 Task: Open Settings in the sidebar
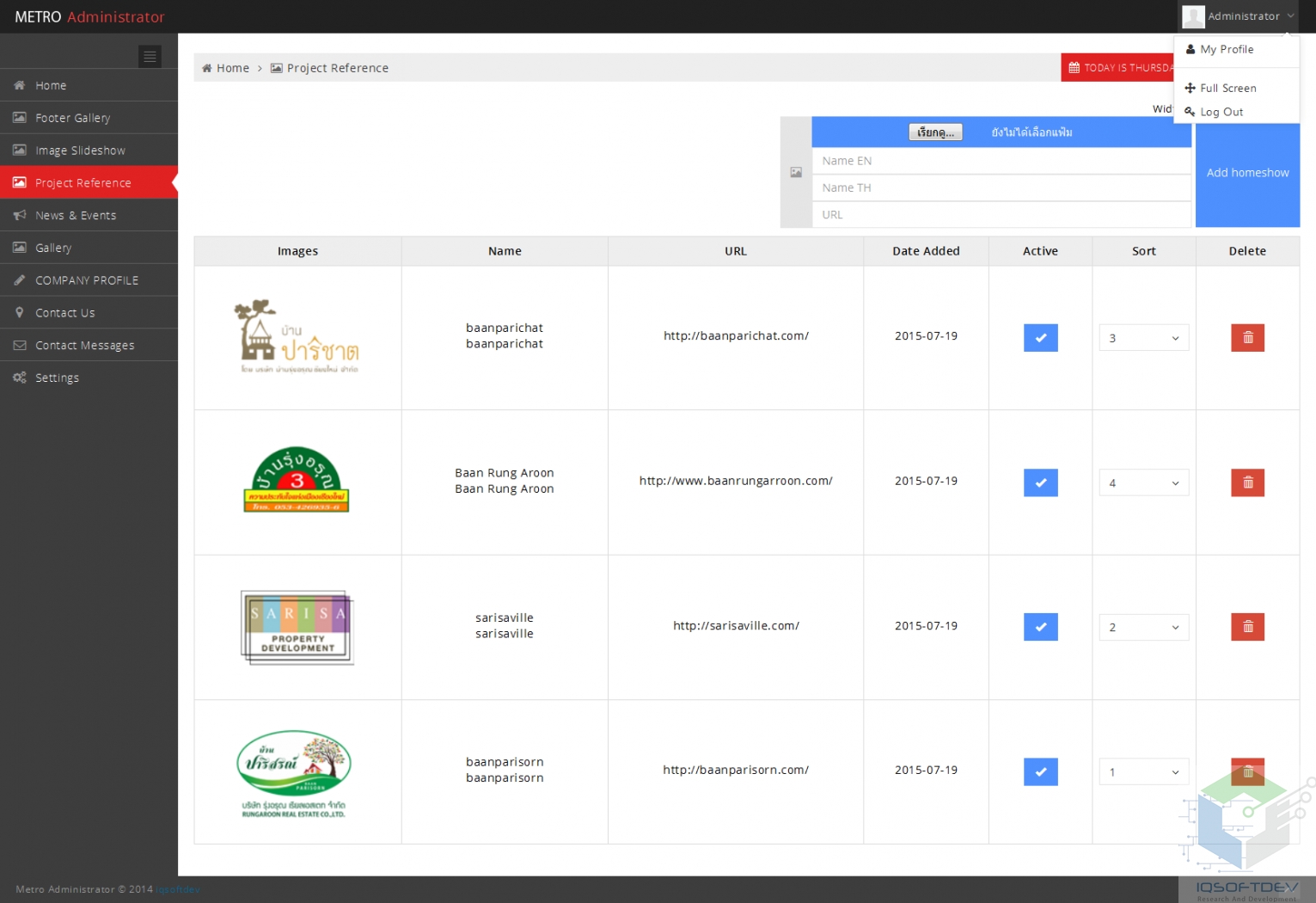point(89,378)
